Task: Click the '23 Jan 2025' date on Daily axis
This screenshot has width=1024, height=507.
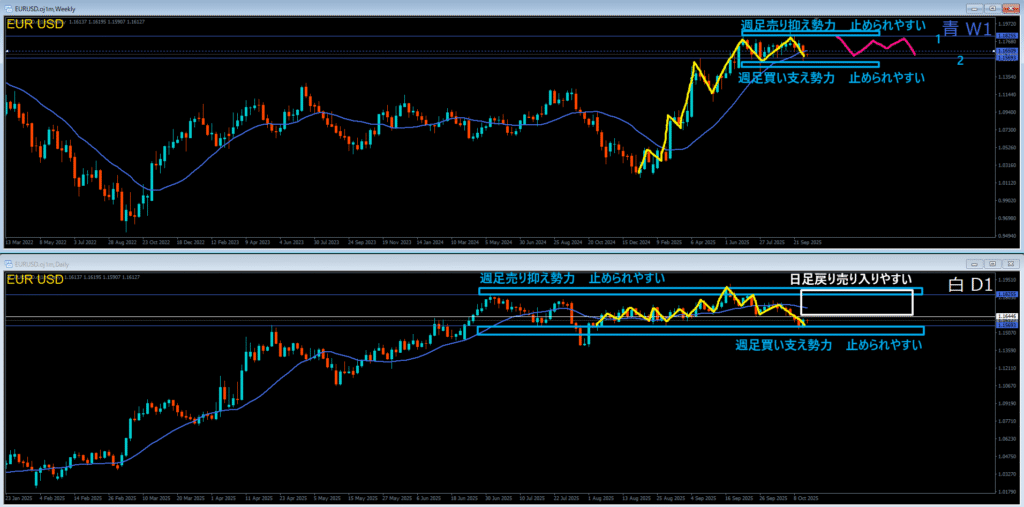Action: [x=18, y=498]
